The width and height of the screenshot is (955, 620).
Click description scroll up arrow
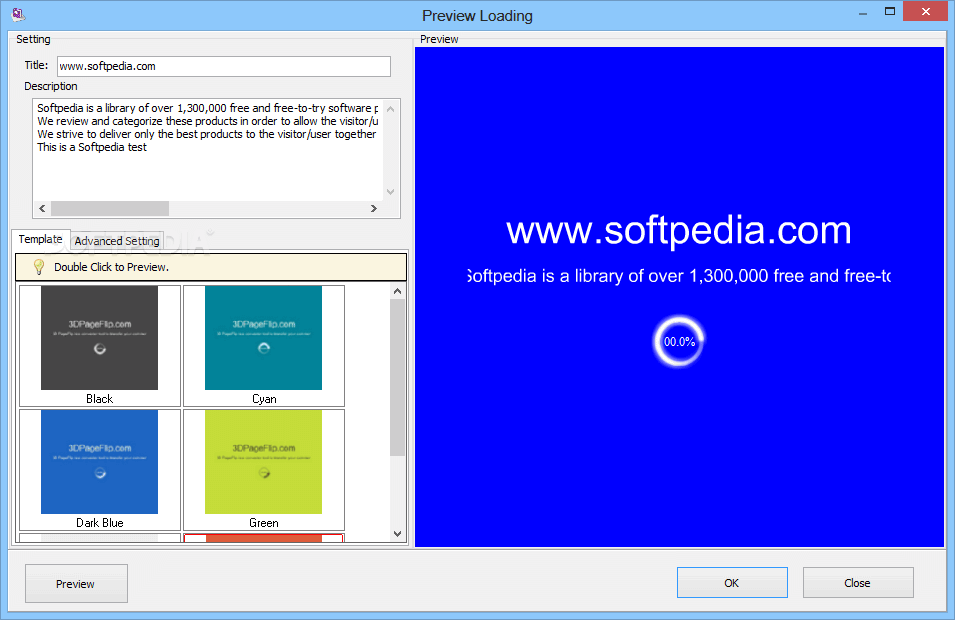pos(391,109)
